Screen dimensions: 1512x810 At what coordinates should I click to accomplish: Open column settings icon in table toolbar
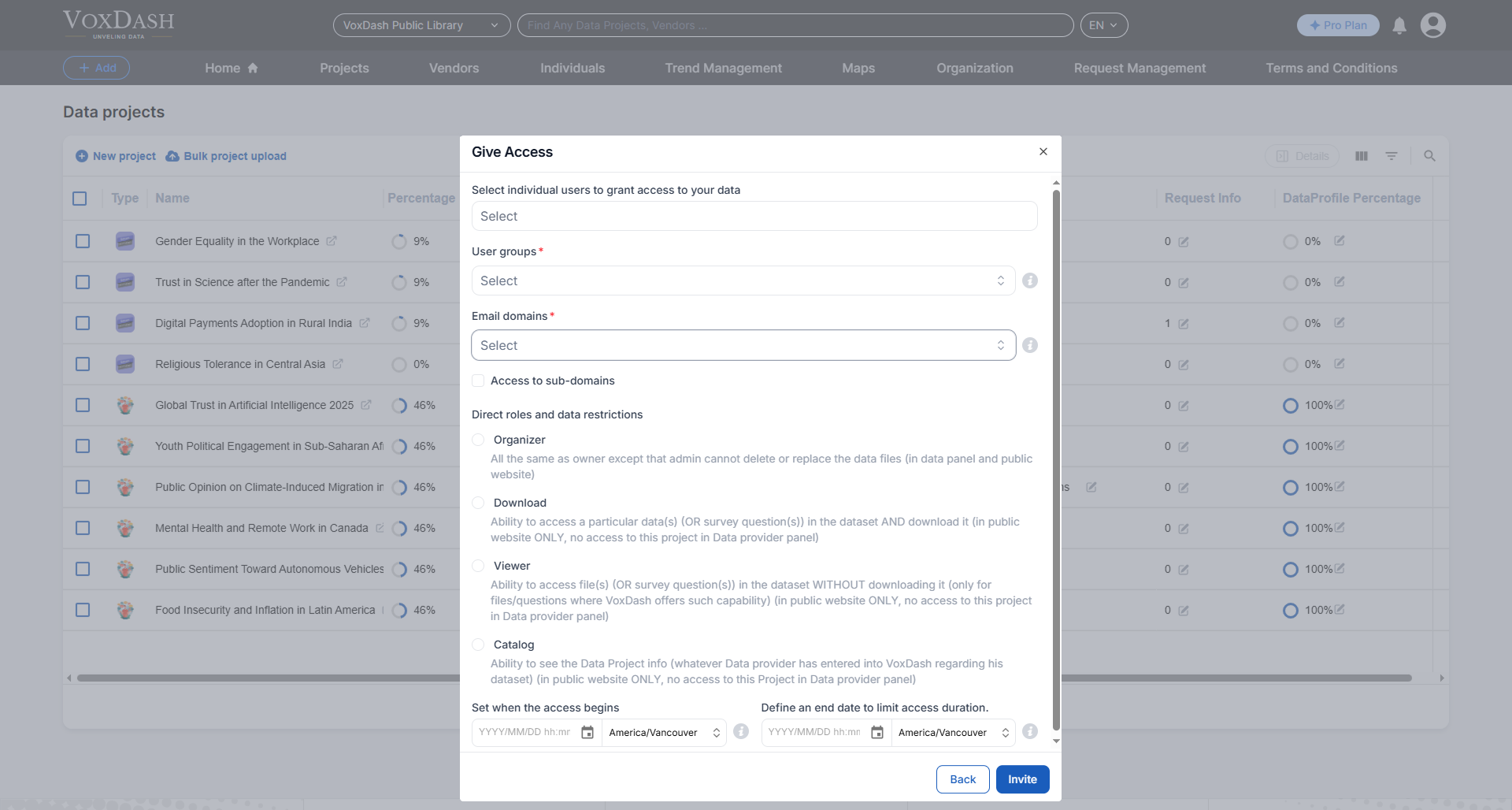coord(1362,156)
